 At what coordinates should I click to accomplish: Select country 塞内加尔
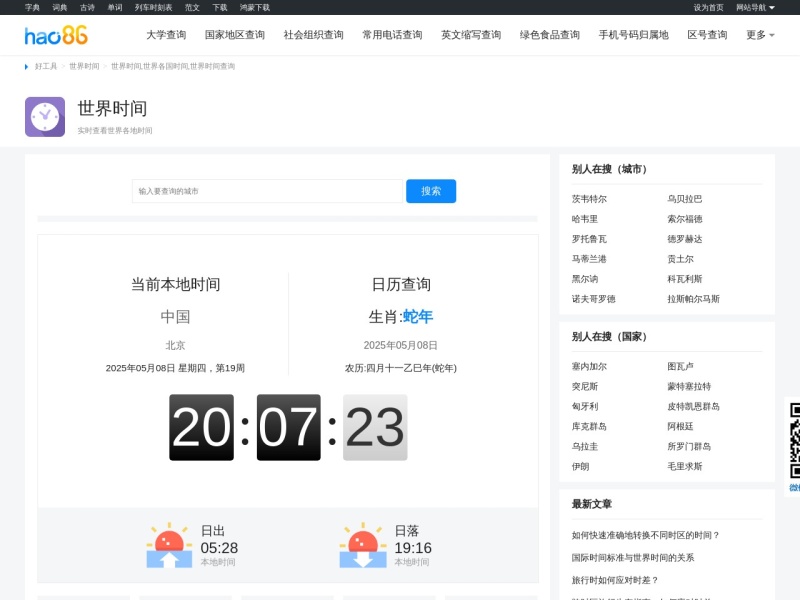click(x=589, y=366)
